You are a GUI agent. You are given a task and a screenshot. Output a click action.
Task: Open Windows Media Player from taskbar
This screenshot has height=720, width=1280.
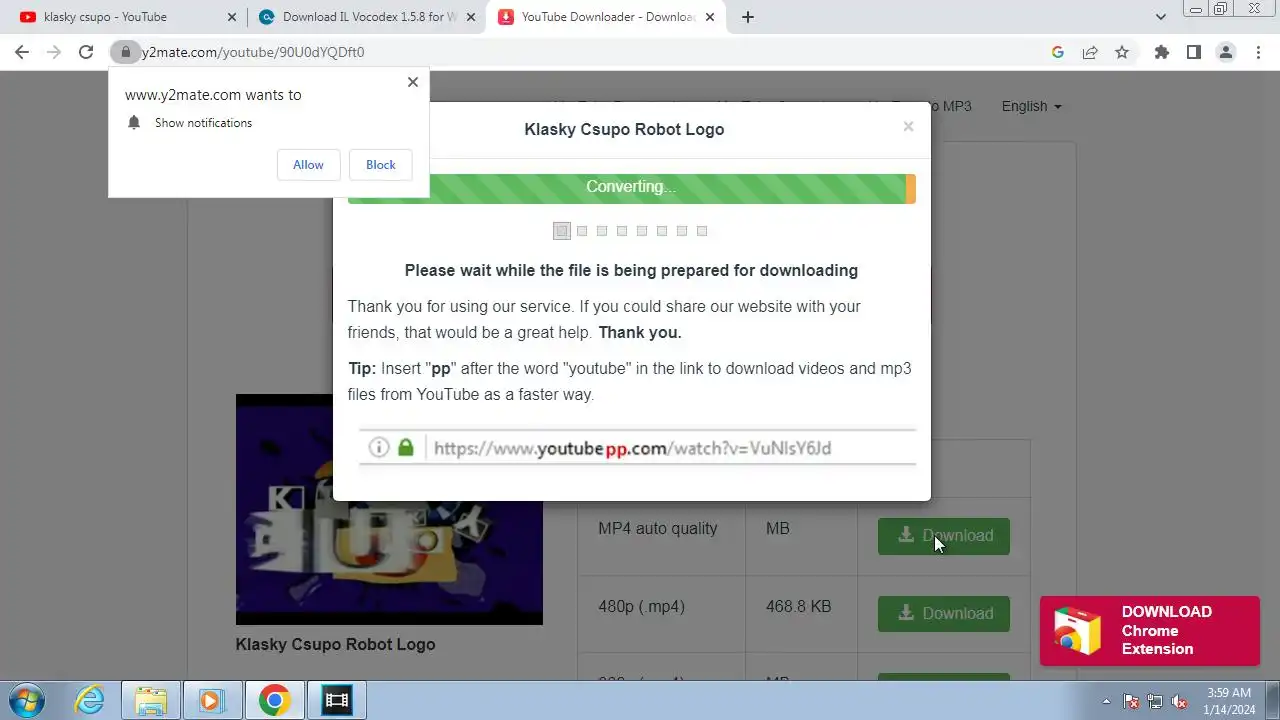pyautogui.click(x=212, y=700)
